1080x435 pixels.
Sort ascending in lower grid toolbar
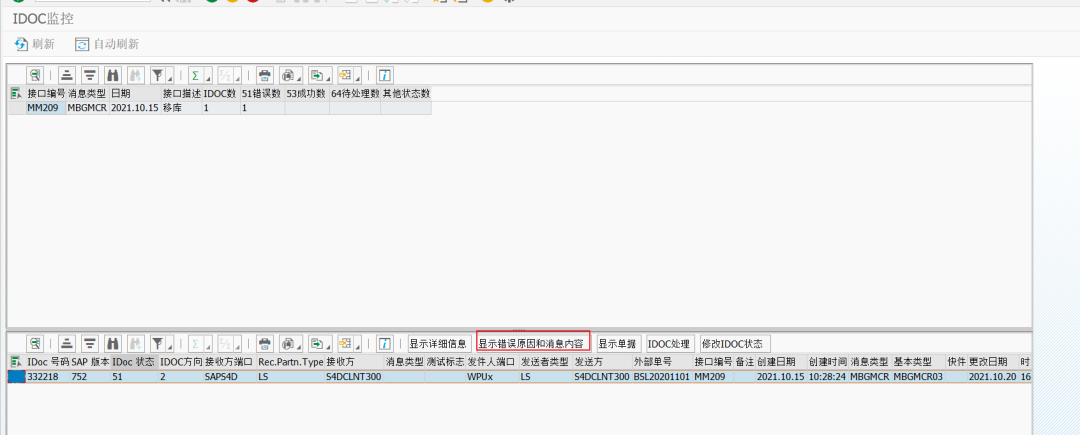(x=67, y=343)
